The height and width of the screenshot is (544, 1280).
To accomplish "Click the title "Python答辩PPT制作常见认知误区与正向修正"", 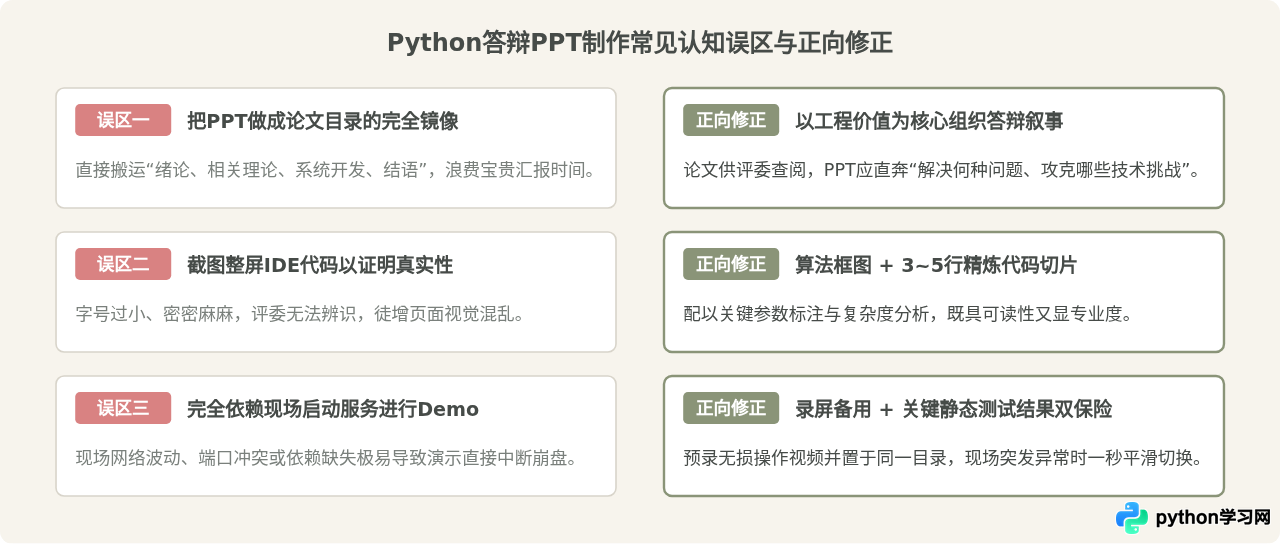I will (640, 43).
